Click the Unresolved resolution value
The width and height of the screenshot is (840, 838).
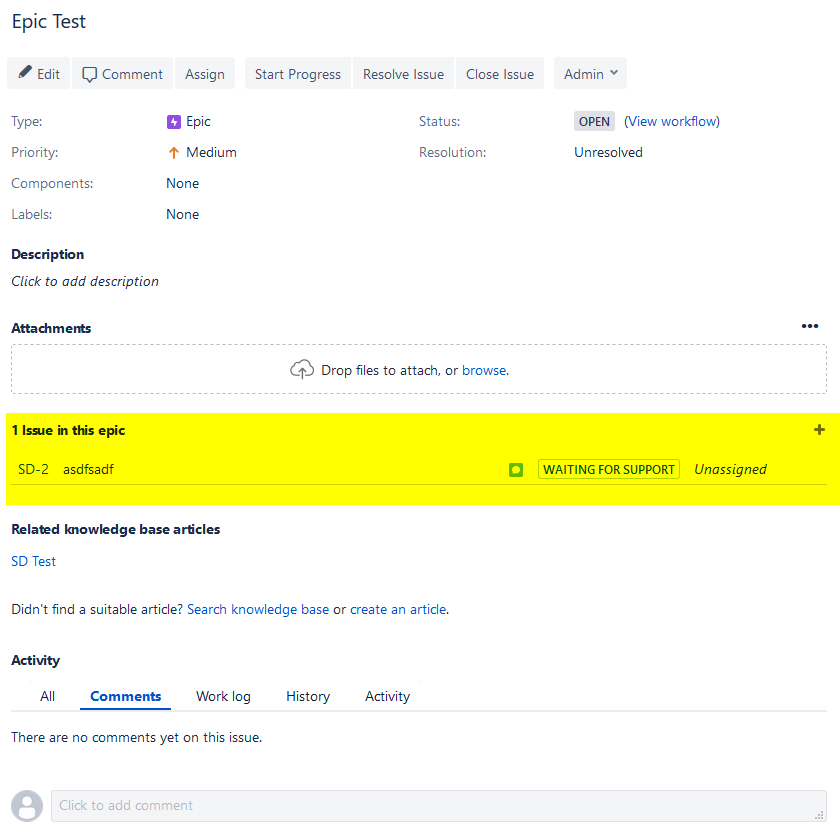pos(608,153)
